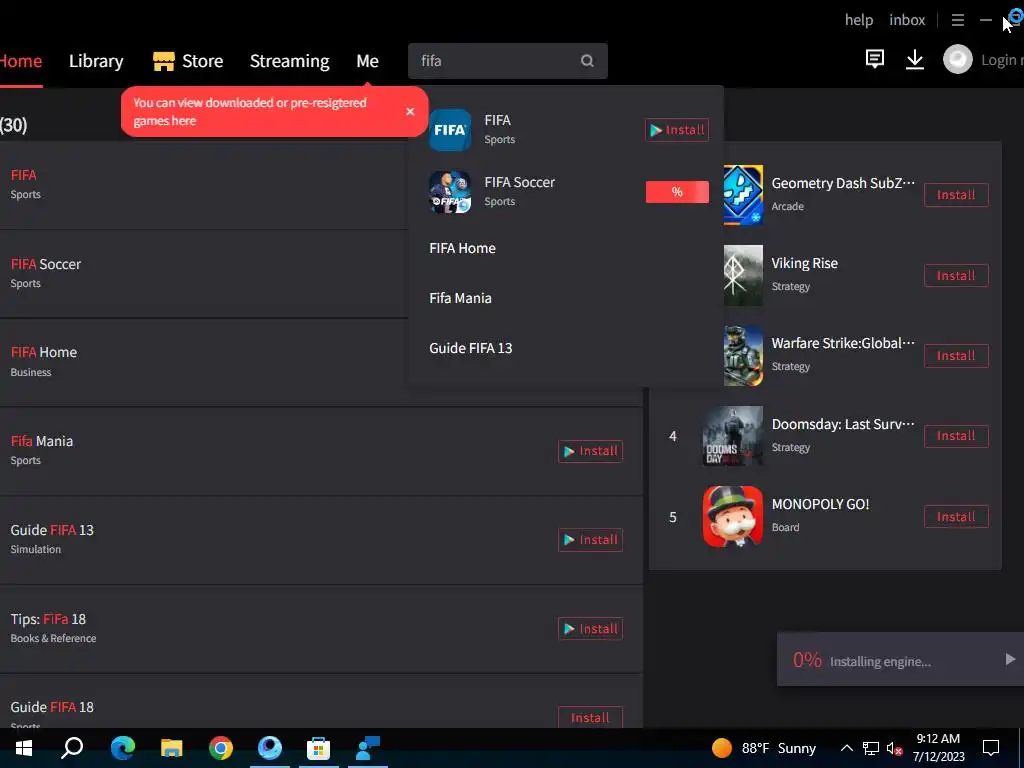Open the inbox link

[906, 20]
